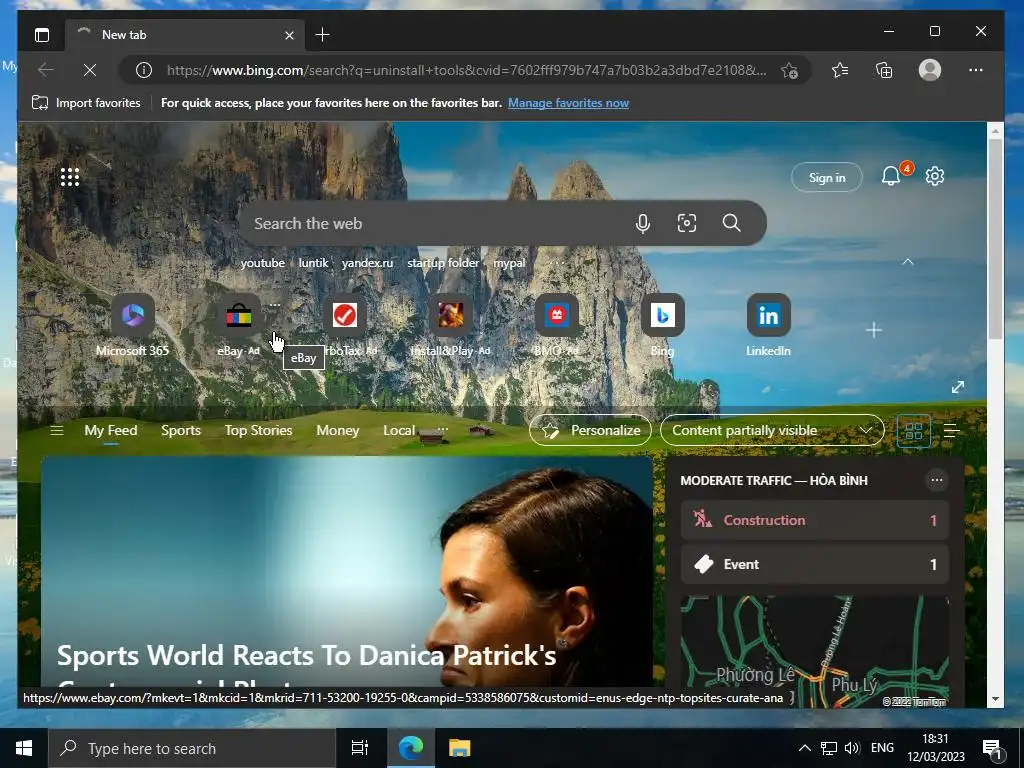Open notifications bell
The height and width of the screenshot is (768, 1024).
[x=891, y=176]
